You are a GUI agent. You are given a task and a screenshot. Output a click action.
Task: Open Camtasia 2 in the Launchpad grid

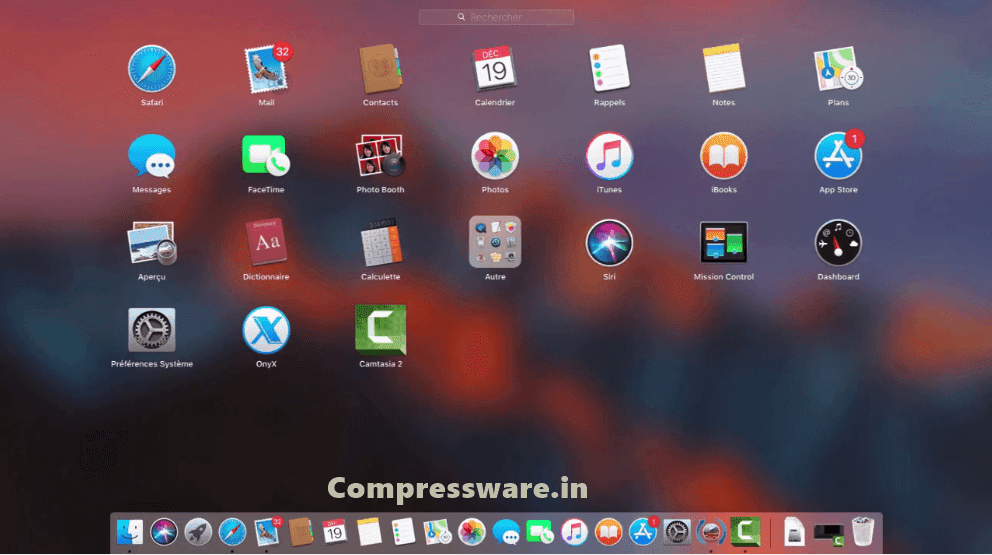380,330
